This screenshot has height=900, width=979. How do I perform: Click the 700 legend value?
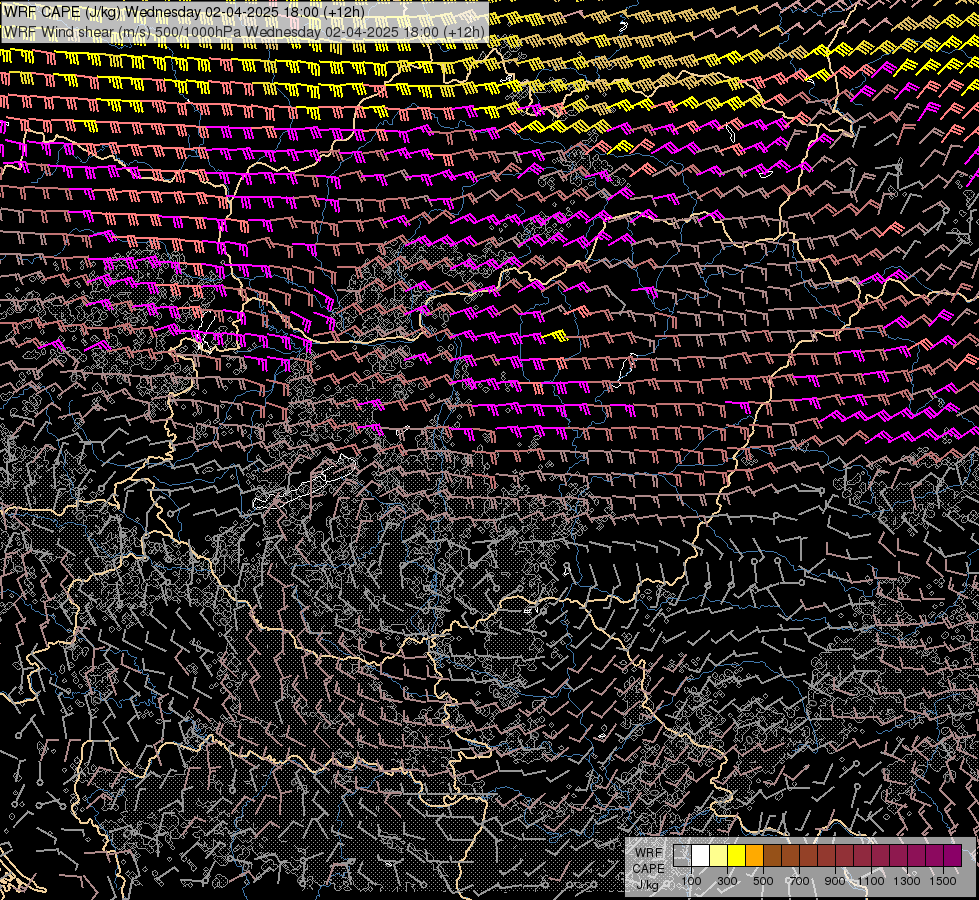(x=799, y=881)
